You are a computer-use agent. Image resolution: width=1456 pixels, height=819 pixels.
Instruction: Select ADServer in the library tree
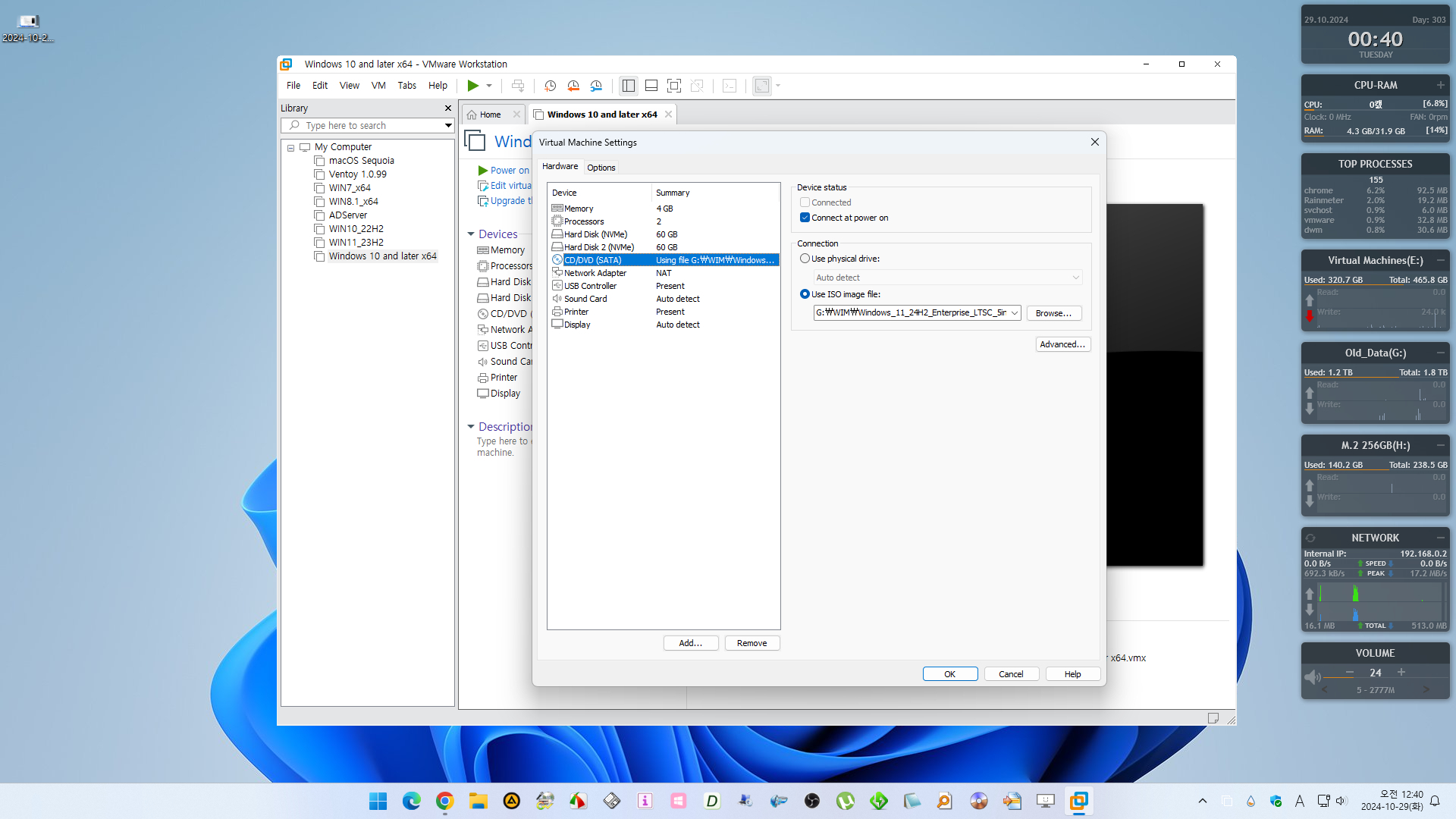pyautogui.click(x=347, y=215)
